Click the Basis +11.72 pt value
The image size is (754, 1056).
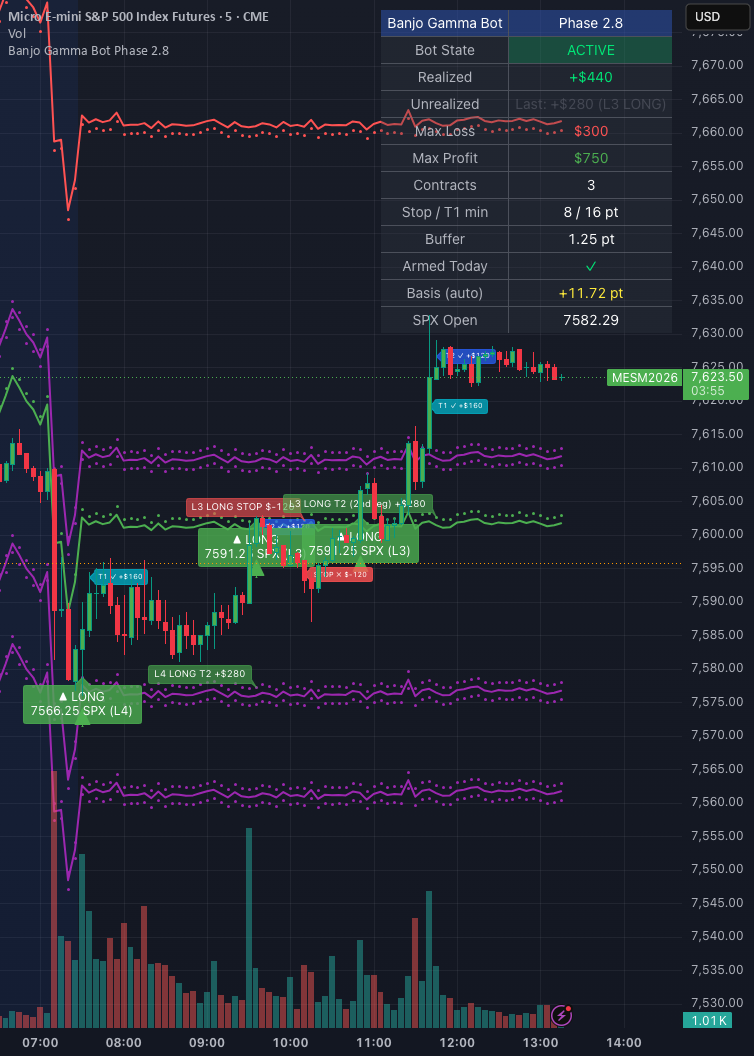pyautogui.click(x=590, y=293)
